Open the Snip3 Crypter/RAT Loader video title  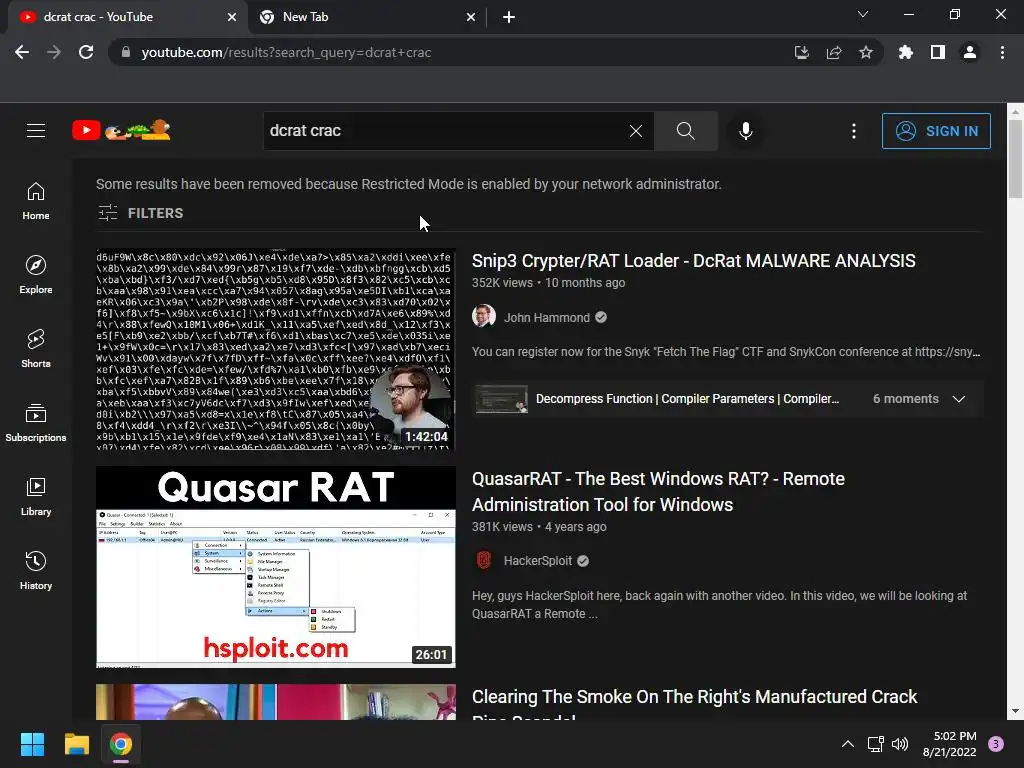pos(694,261)
